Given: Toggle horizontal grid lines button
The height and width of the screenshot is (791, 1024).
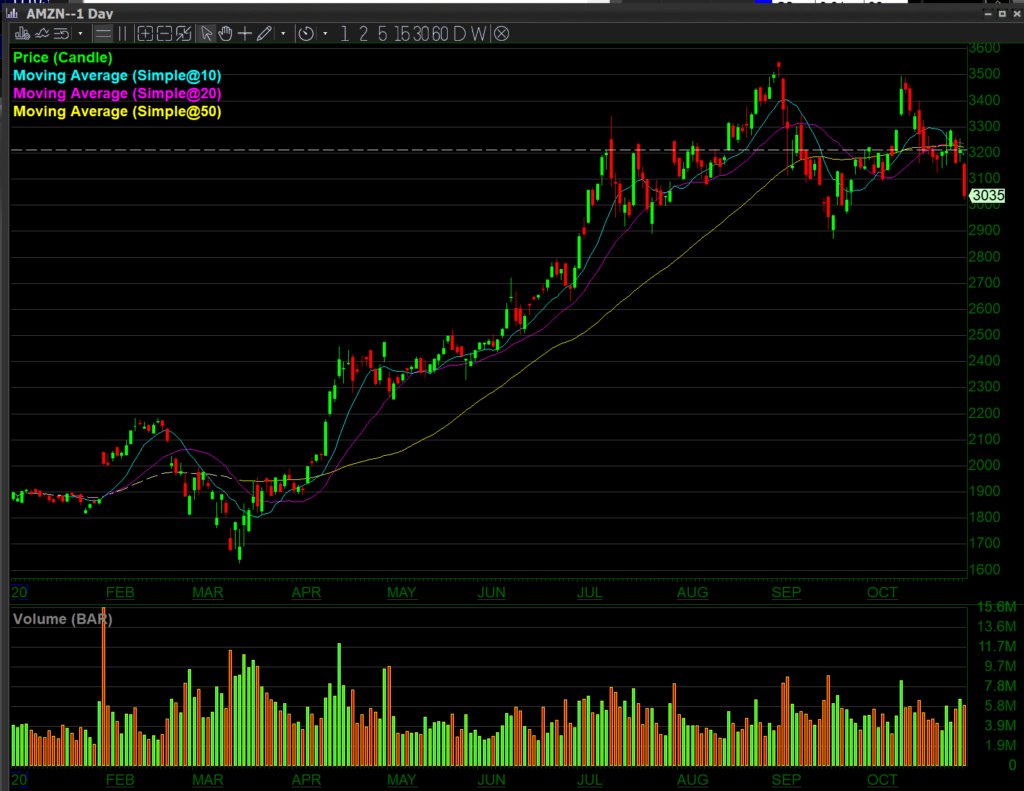Looking at the screenshot, I should pos(102,34).
